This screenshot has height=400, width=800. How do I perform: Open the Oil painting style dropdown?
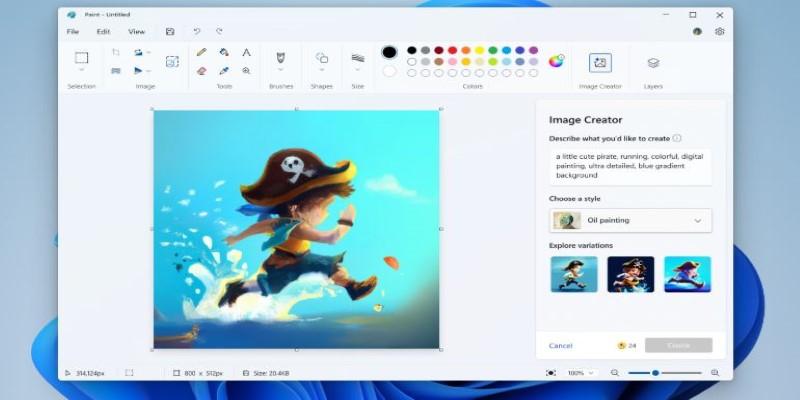(630, 220)
